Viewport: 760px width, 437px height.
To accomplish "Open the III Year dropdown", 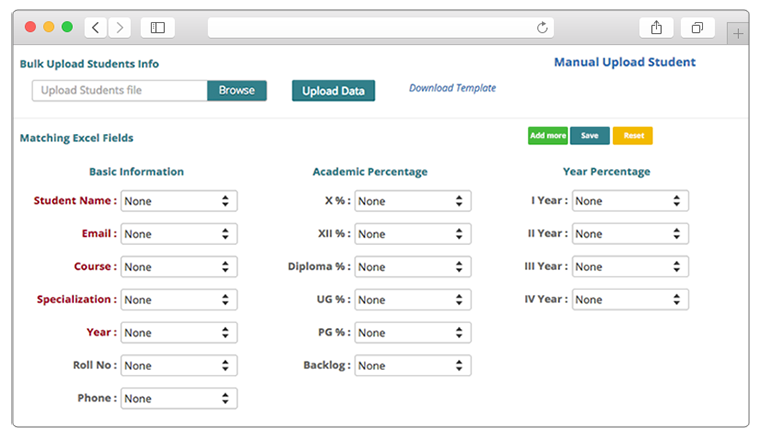I will pos(630,266).
